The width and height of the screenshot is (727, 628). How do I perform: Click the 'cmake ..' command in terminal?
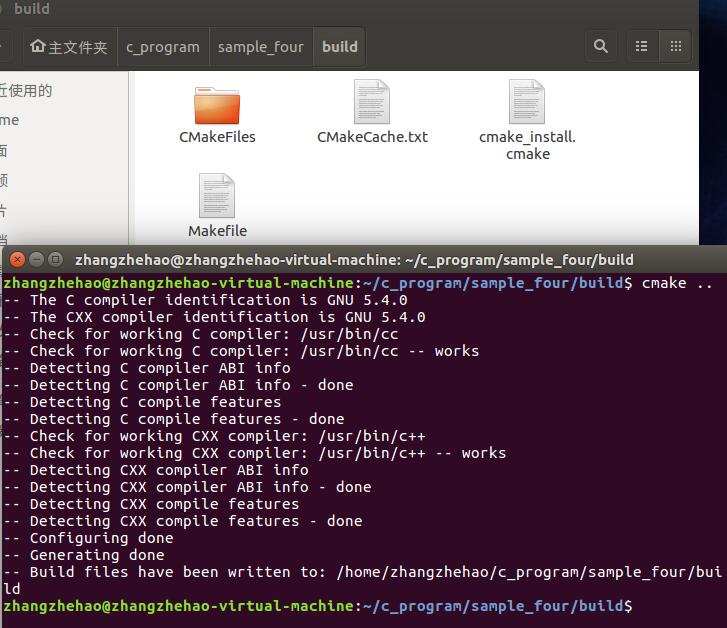click(677, 283)
